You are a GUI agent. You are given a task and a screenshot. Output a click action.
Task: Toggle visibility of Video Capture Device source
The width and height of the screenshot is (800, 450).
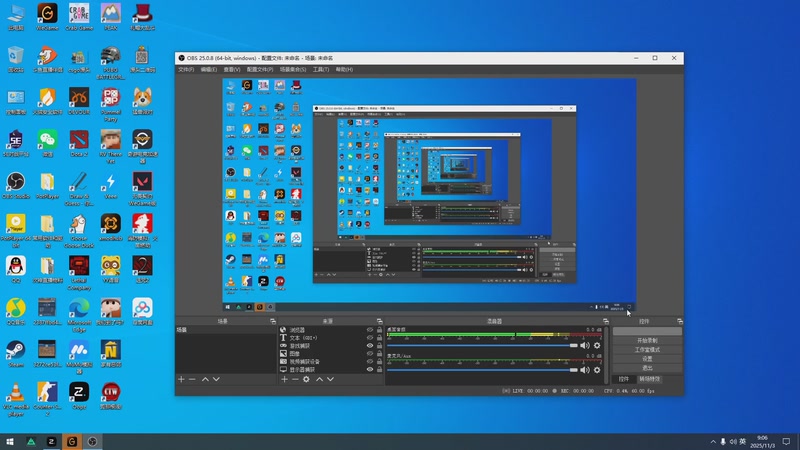point(370,362)
